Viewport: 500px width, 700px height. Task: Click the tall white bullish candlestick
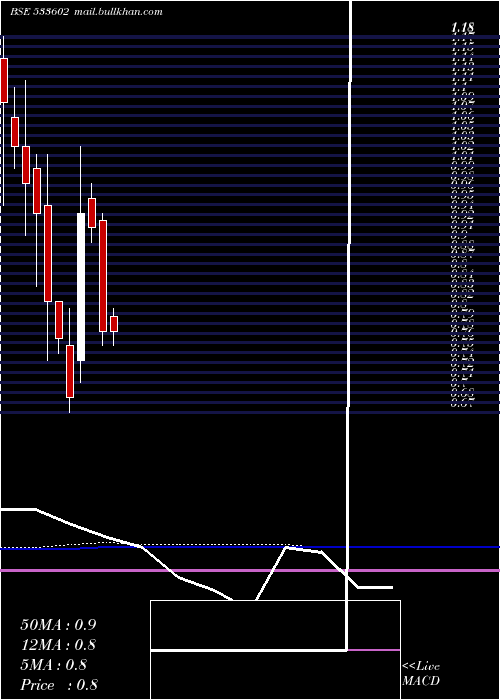pos(81,287)
